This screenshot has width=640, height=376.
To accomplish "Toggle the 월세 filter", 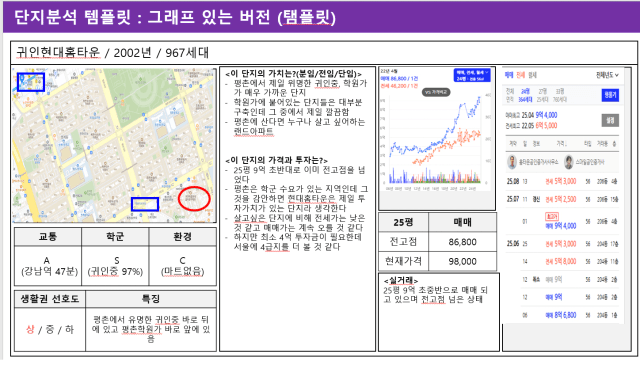I will 532,75.
